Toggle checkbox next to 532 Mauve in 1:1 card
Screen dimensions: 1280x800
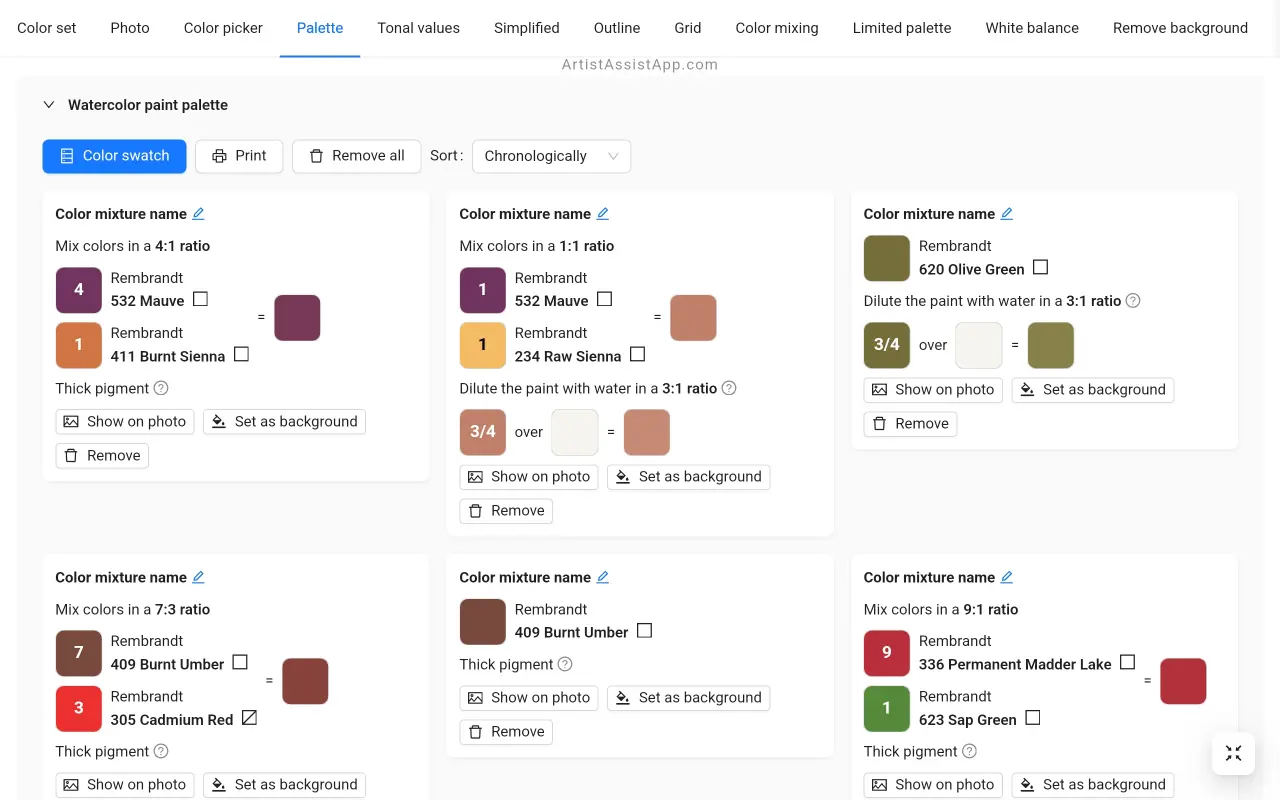tap(604, 299)
